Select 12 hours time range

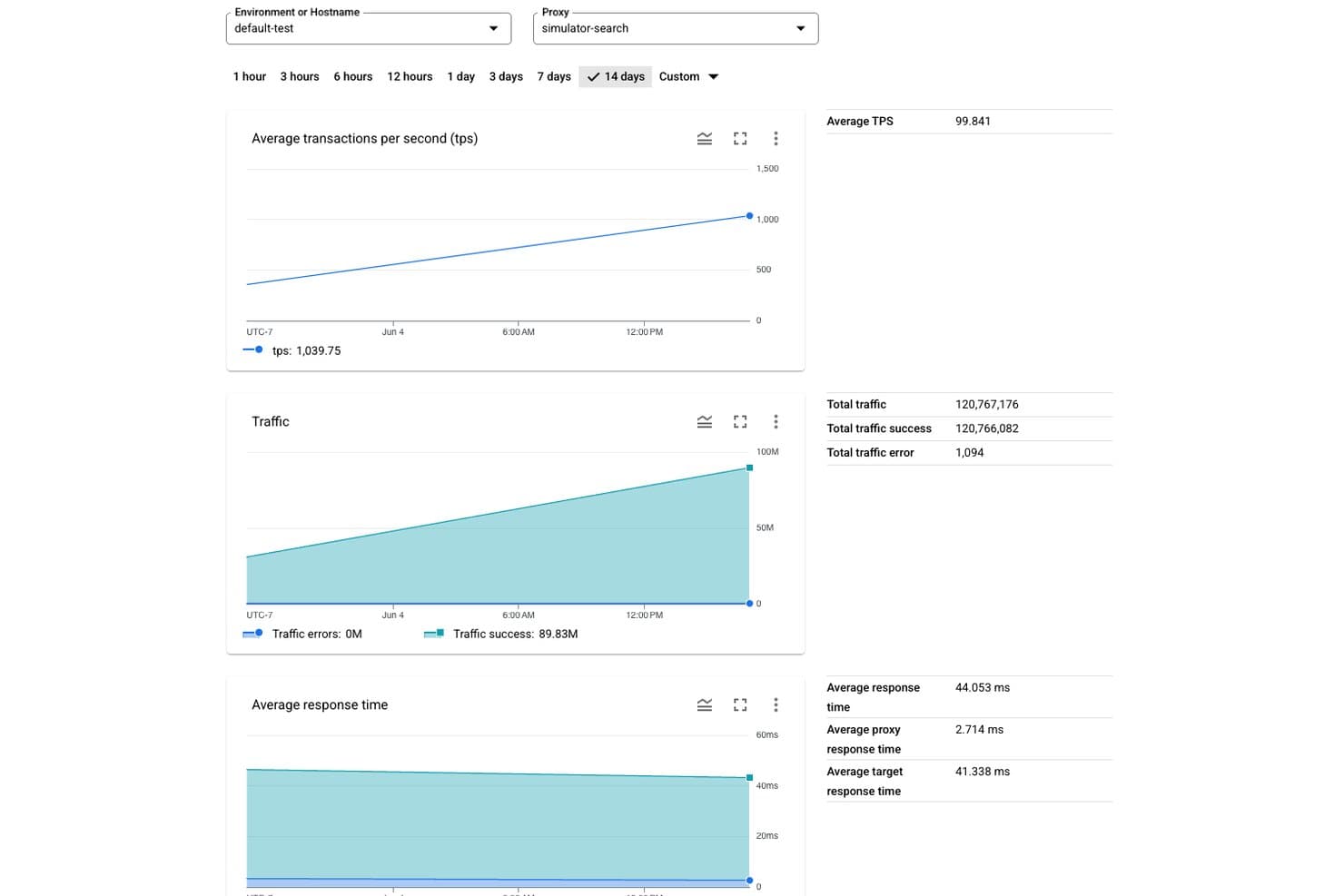click(x=410, y=77)
